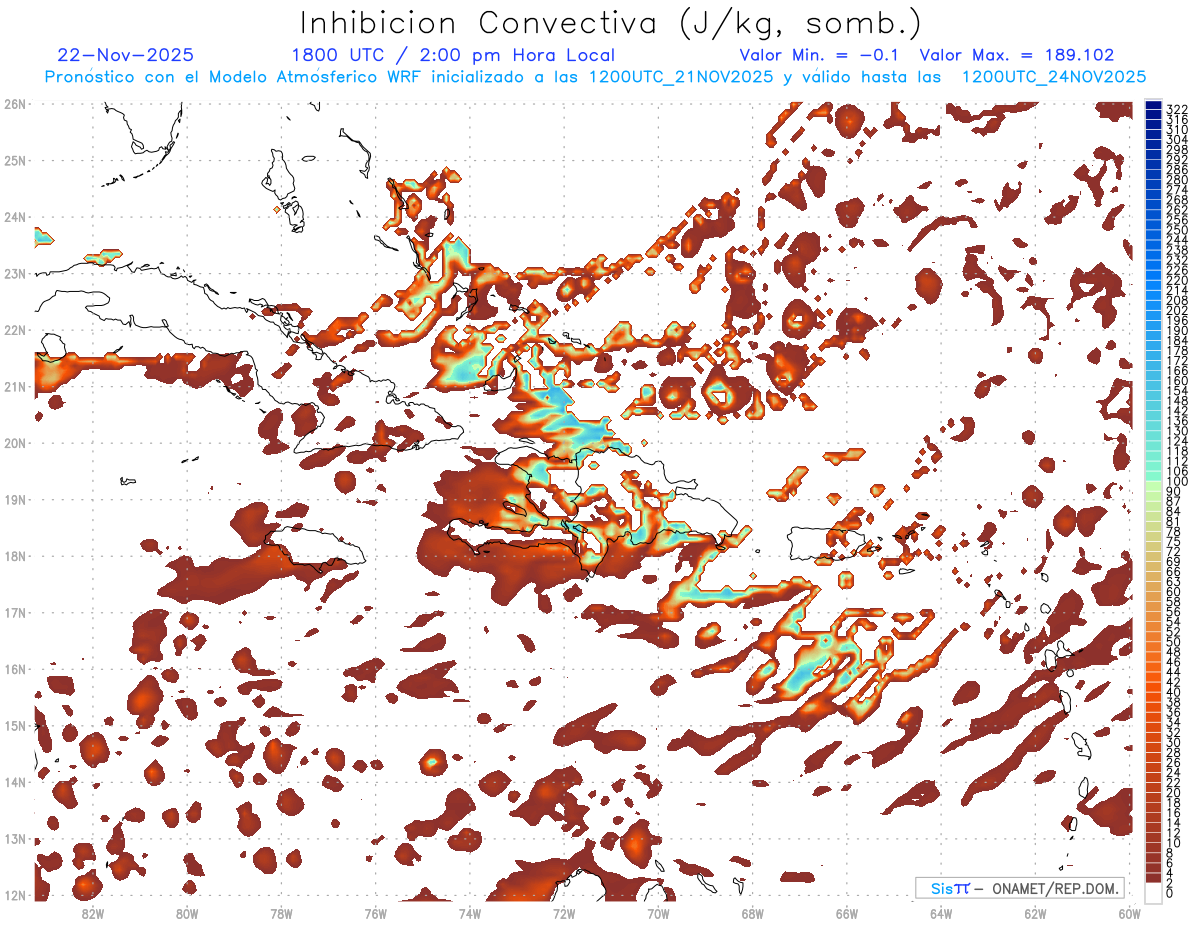This screenshot has width=1200, height=927.
Task: Click the 80W longitude label
Action: point(187,913)
